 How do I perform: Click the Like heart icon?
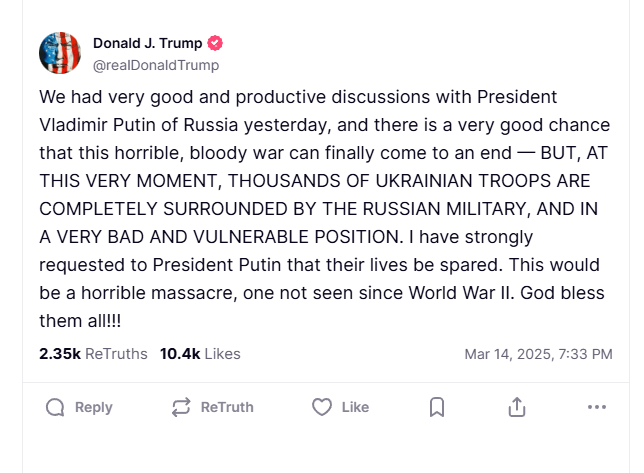tap(322, 407)
